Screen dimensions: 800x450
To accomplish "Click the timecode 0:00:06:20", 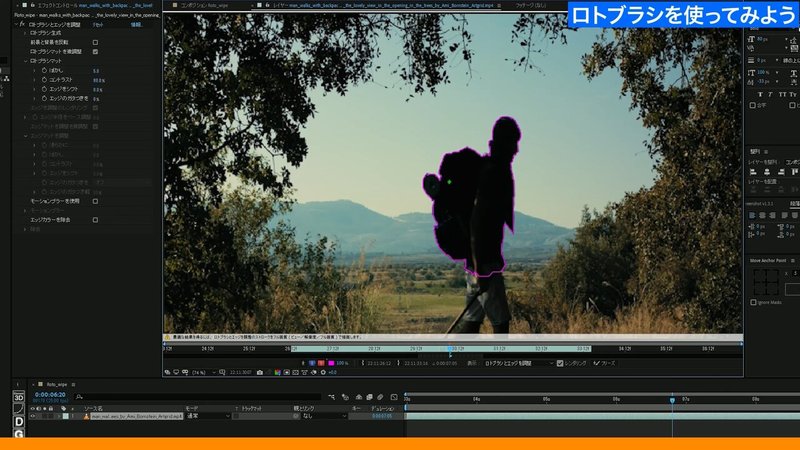I will (50, 394).
